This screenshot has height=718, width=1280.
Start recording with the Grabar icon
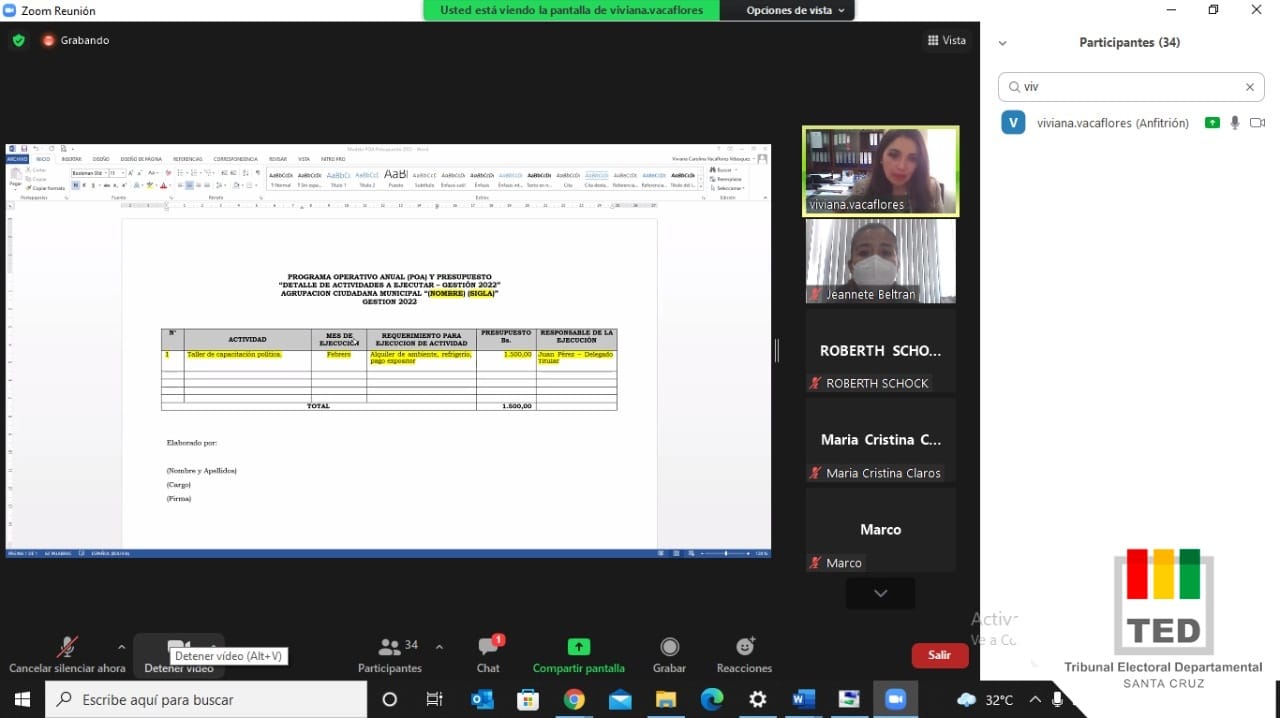pyautogui.click(x=669, y=648)
